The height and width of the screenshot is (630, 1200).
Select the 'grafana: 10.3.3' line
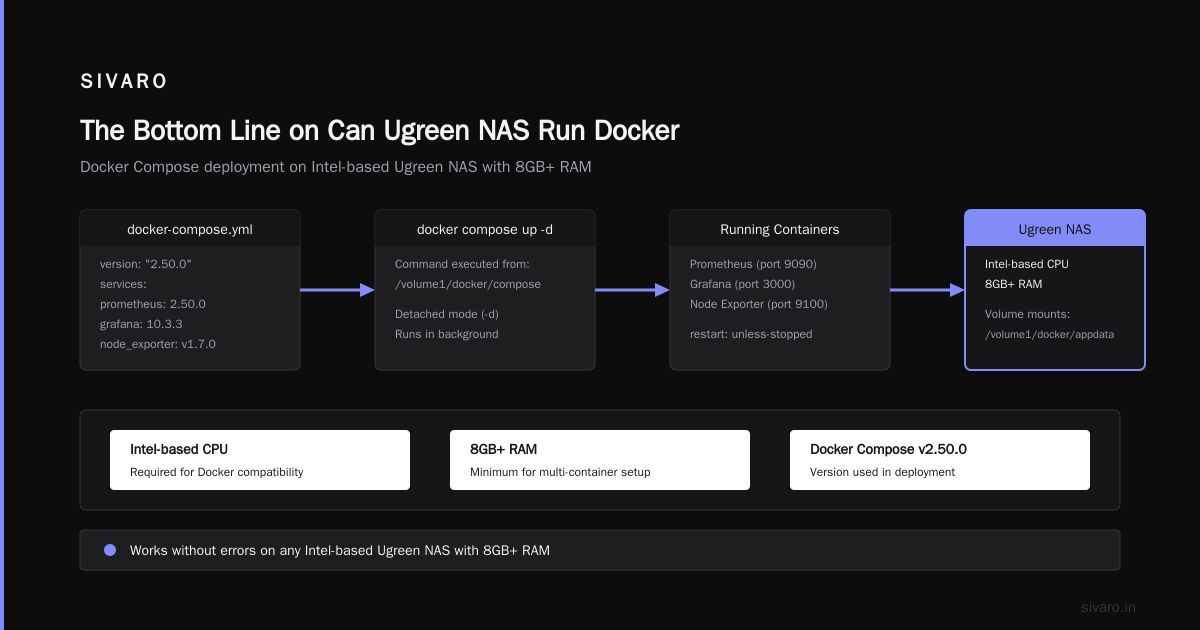(140, 324)
